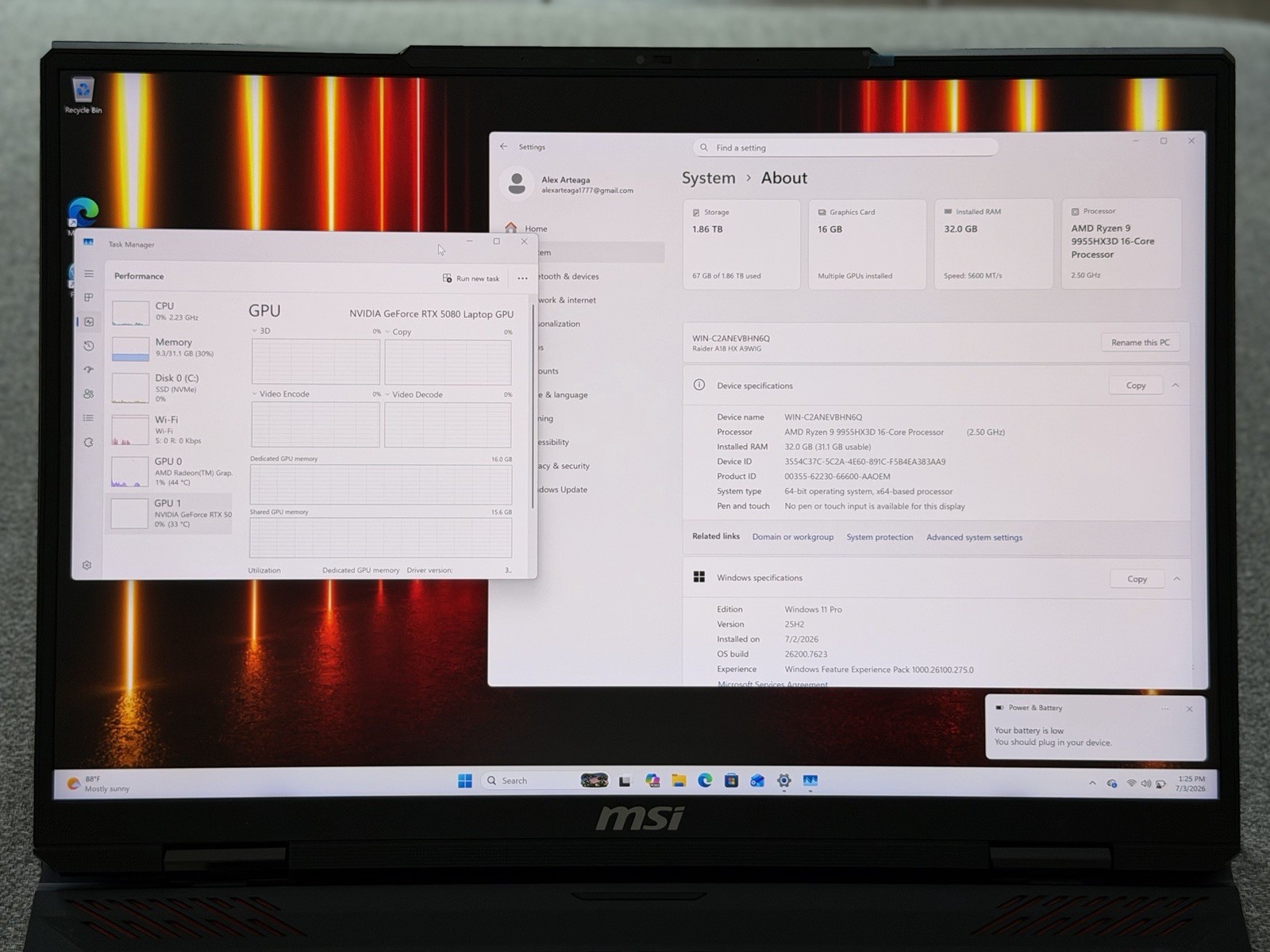Viewport: 1270px width, 952px height.
Task: Open Power & Battery notification options ellipsis
Action: pos(1165,708)
